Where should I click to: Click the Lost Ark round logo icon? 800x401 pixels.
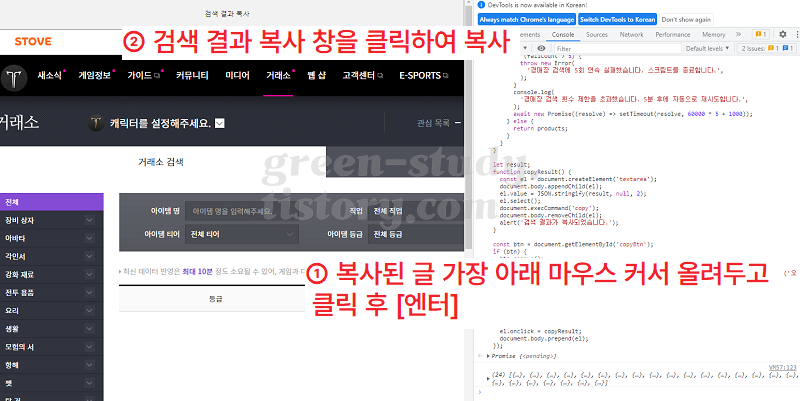tap(14, 79)
